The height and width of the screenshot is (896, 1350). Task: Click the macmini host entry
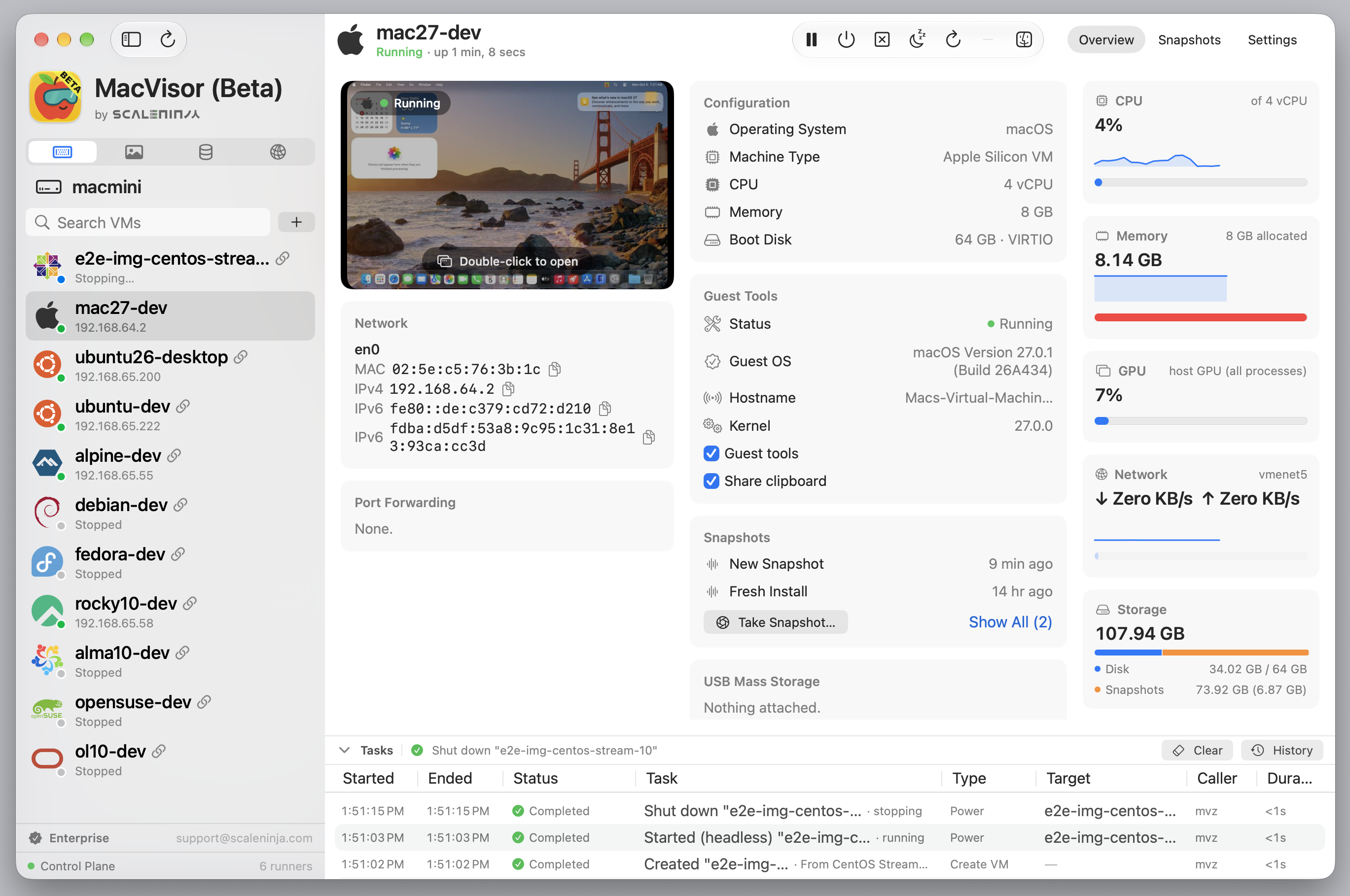tap(89, 187)
